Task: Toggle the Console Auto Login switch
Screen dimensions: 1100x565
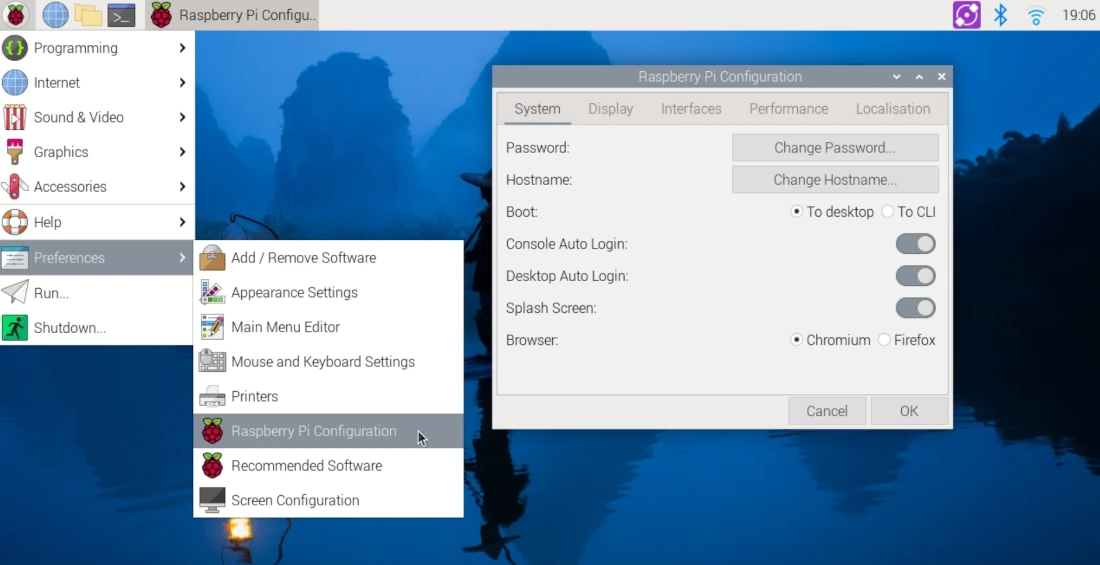Action: (915, 244)
